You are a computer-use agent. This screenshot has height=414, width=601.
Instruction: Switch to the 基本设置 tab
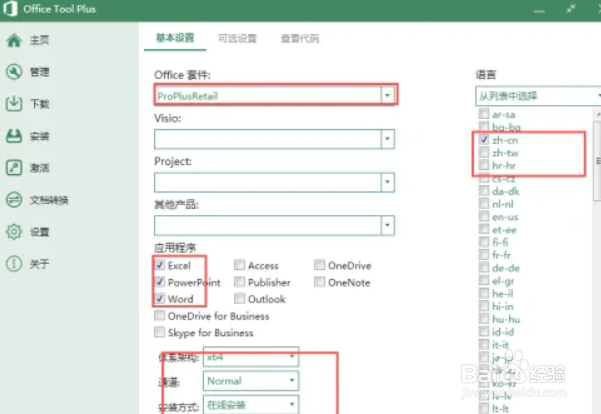175,38
